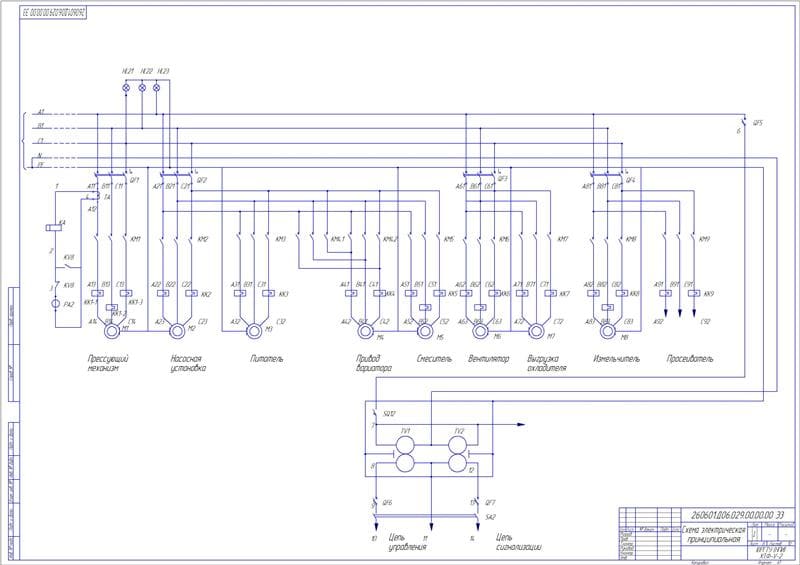This screenshot has height=565, width=800.
Task: Click the TV1 transformer symbol
Action: (x=405, y=454)
